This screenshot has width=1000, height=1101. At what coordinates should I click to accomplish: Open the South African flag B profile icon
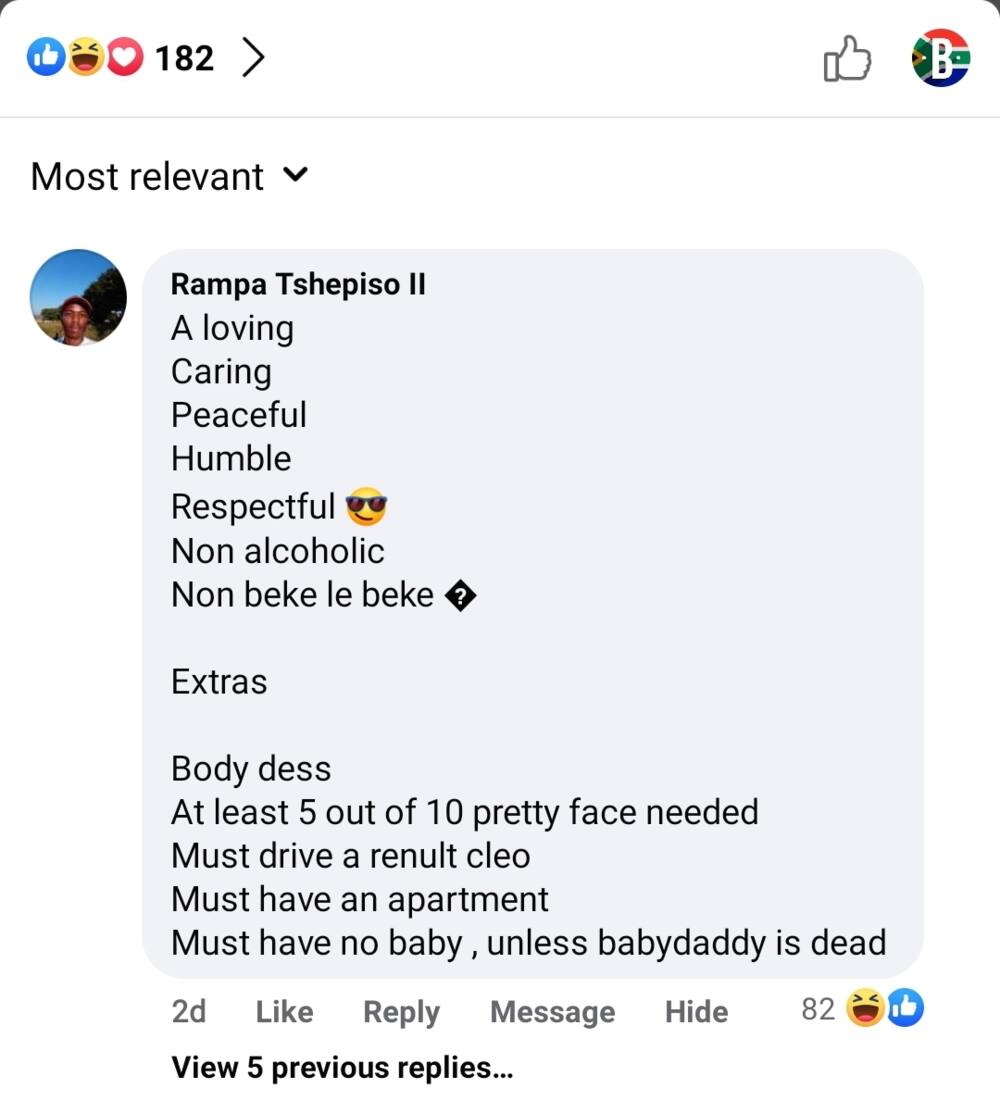[941, 58]
